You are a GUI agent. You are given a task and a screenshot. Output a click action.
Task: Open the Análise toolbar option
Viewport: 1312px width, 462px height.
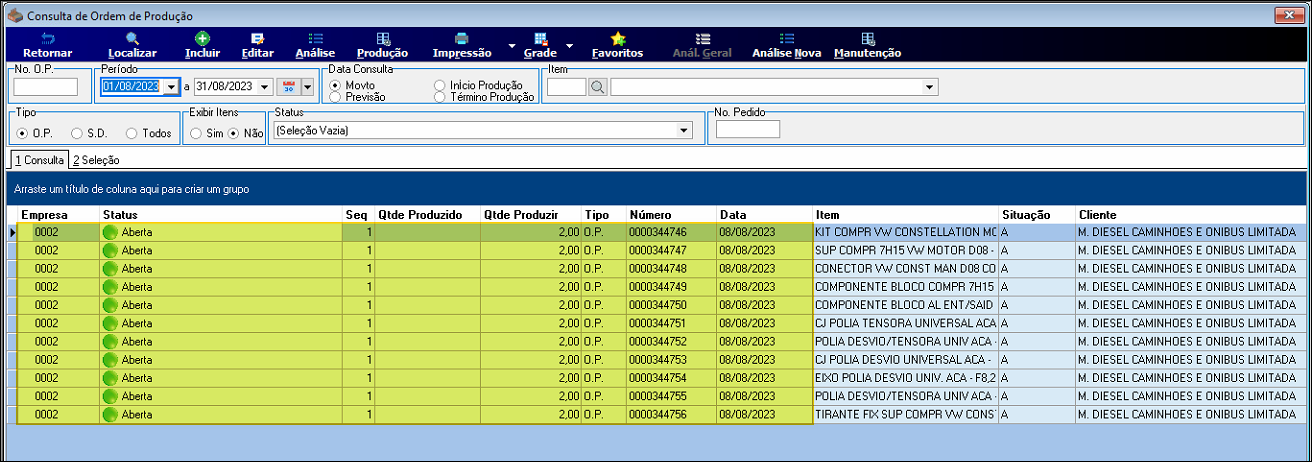pyautogui.click(x=315, y=45)
